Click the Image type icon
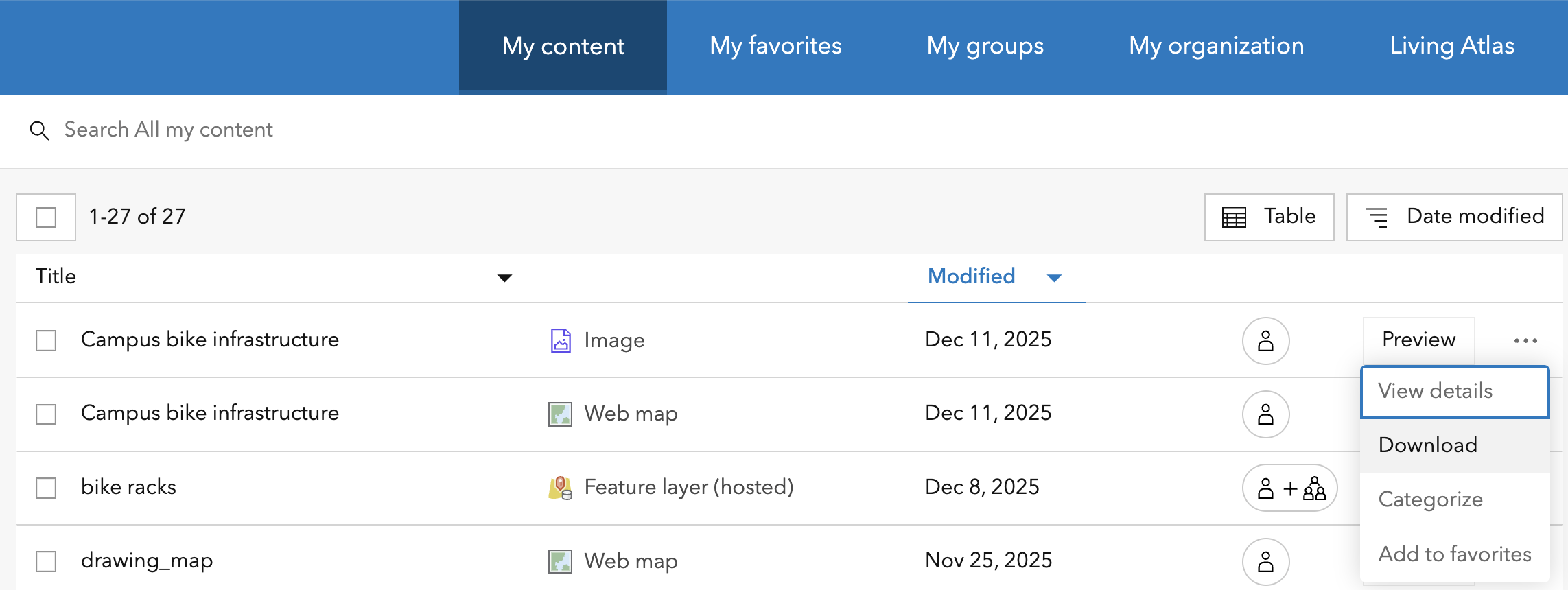The width and height of the screenshot is (1568, 590). [561, 340]
